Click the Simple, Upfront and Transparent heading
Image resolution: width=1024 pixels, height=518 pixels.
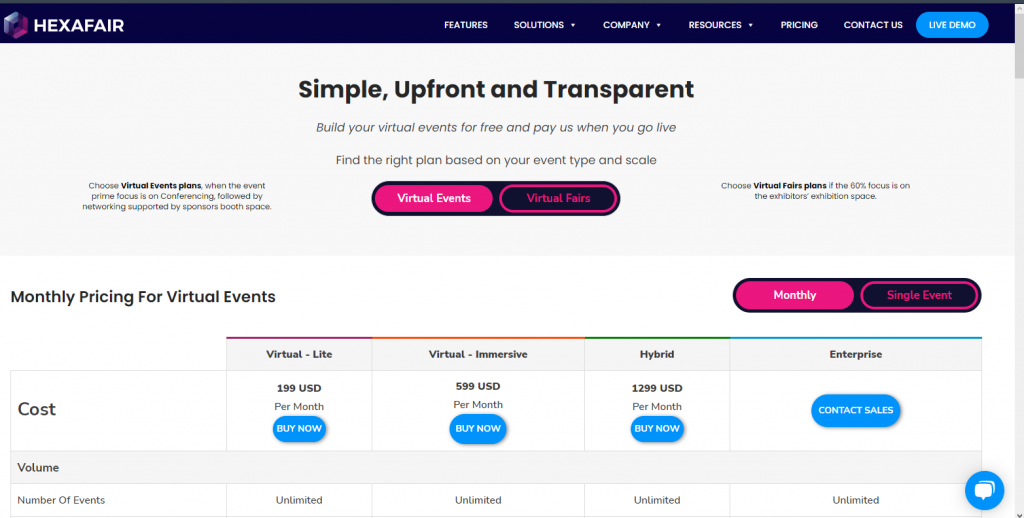click(x=496, y=89)
